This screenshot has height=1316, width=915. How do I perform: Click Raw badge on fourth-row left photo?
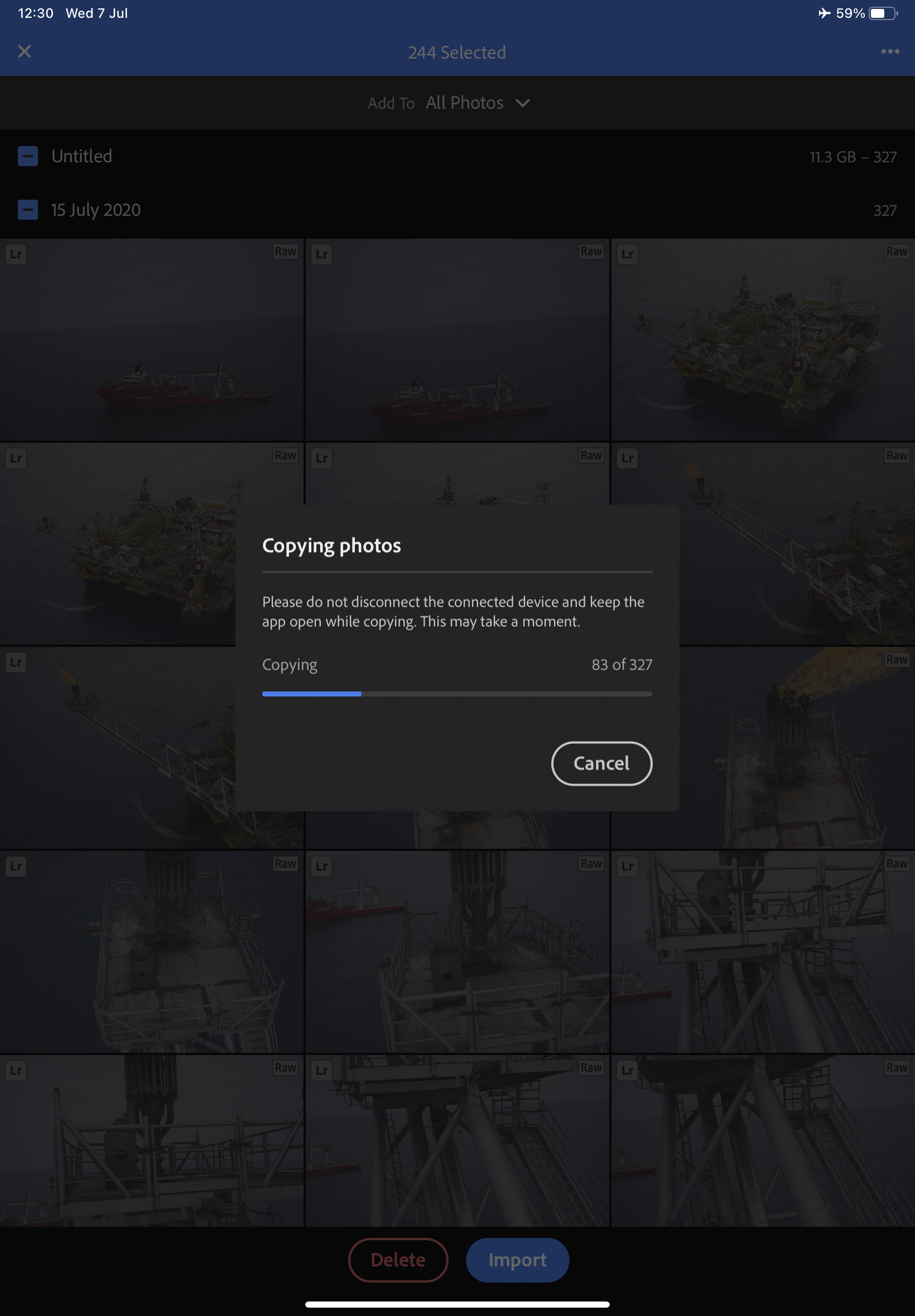[x=286, y=863]
